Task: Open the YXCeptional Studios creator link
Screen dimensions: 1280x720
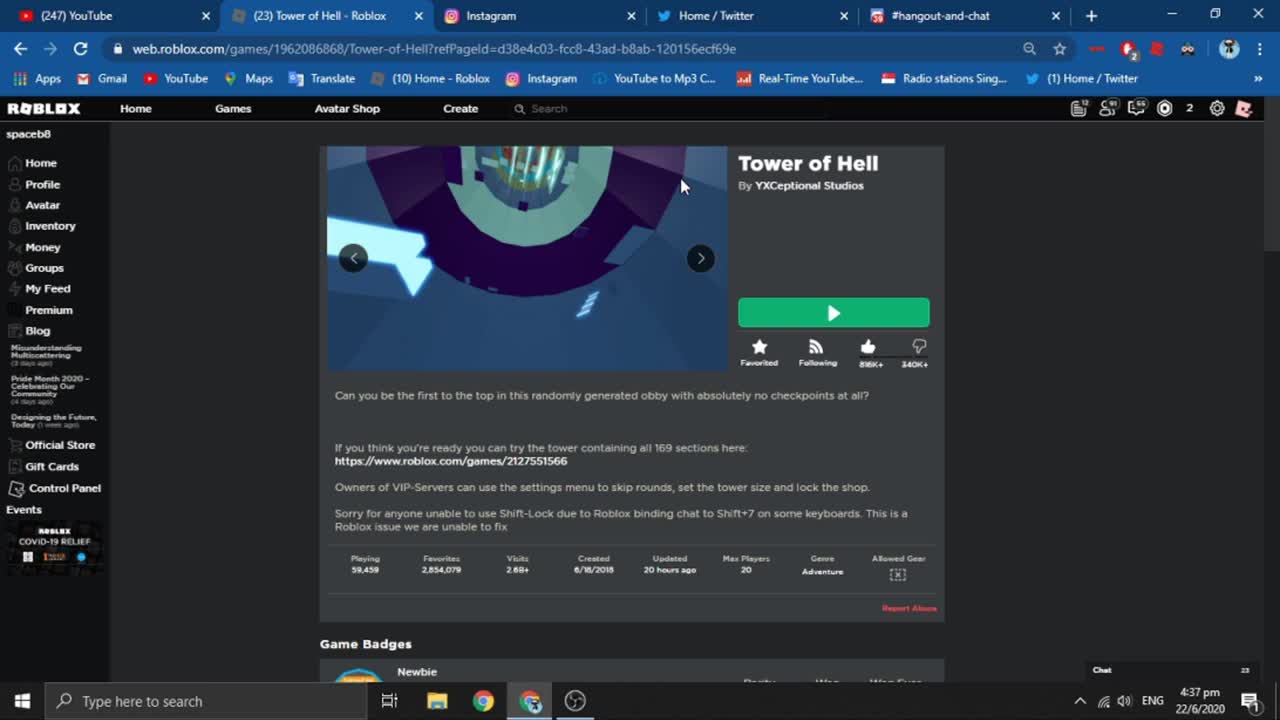Action: [809, 186]
